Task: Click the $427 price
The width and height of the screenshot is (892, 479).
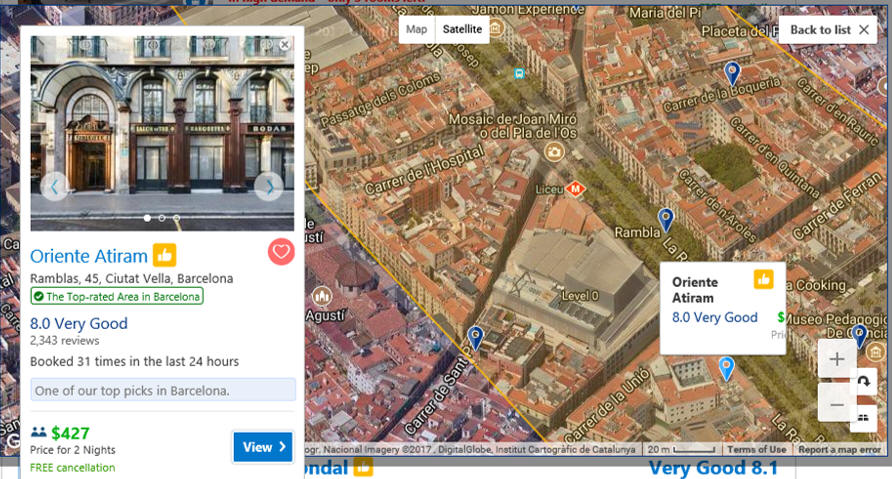Action: [70, 433]
